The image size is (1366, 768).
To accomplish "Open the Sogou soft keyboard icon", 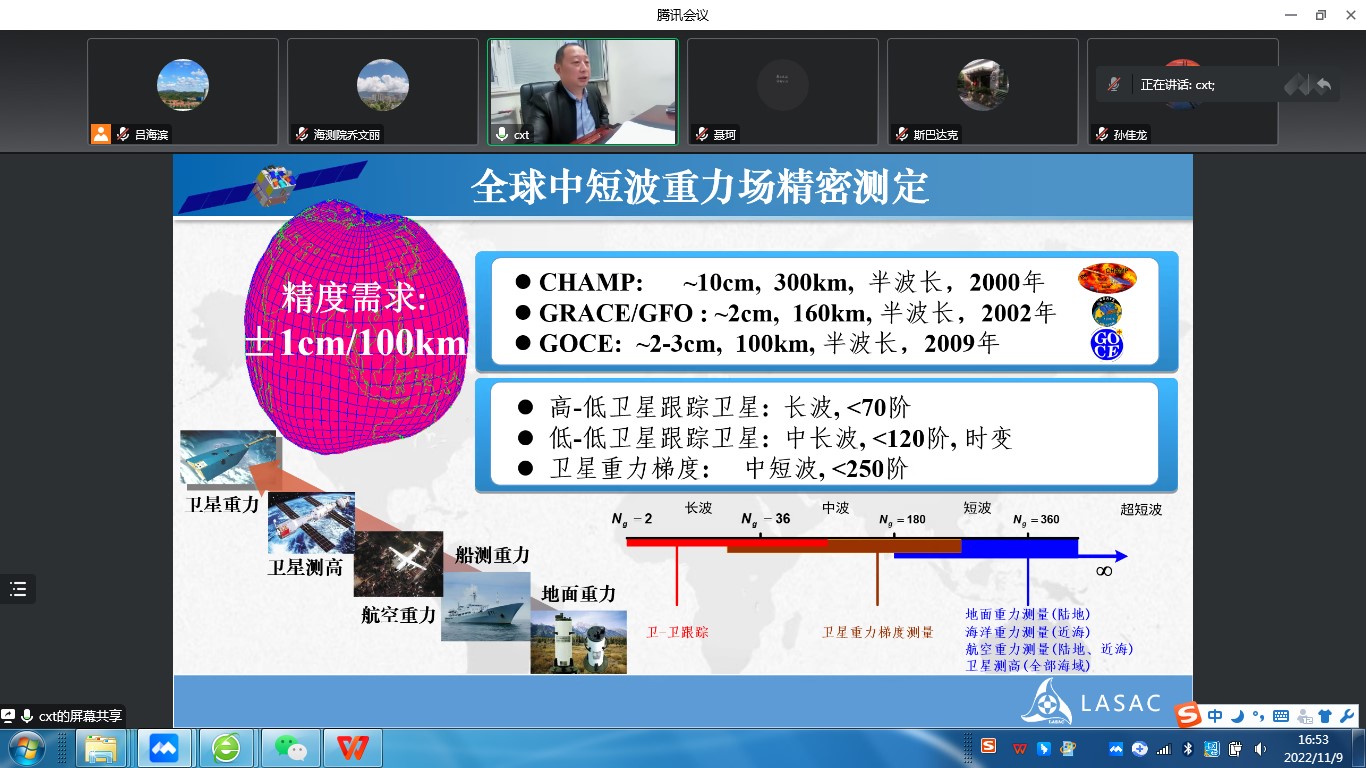I will coord(1281,716).
